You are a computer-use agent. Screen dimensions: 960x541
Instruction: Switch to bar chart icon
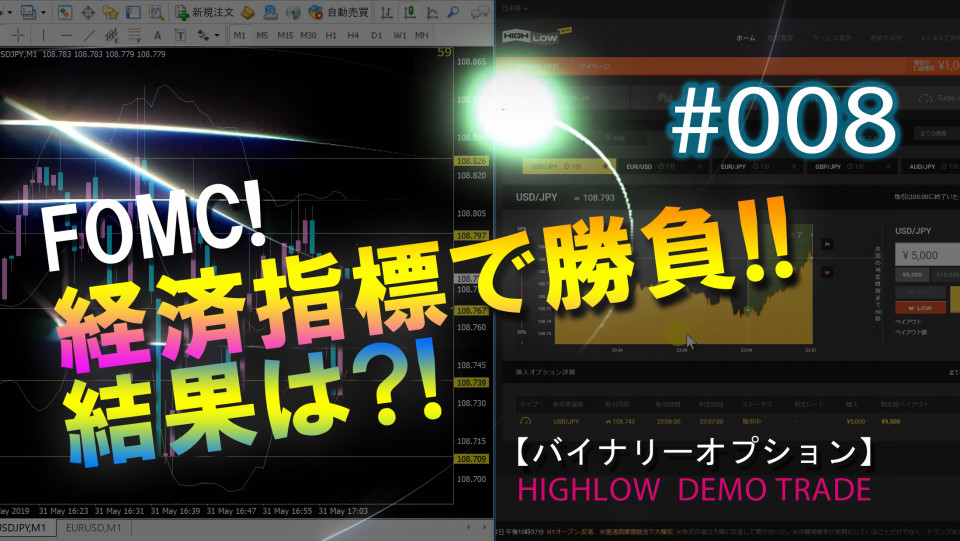click(386, 12)
